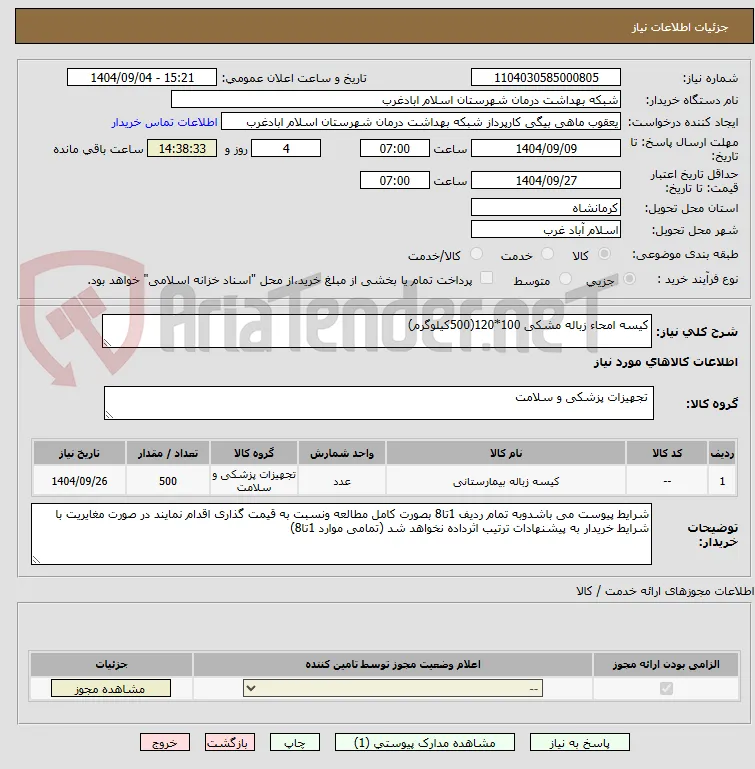Click the کد کالا column header

[x=667, y=453]
